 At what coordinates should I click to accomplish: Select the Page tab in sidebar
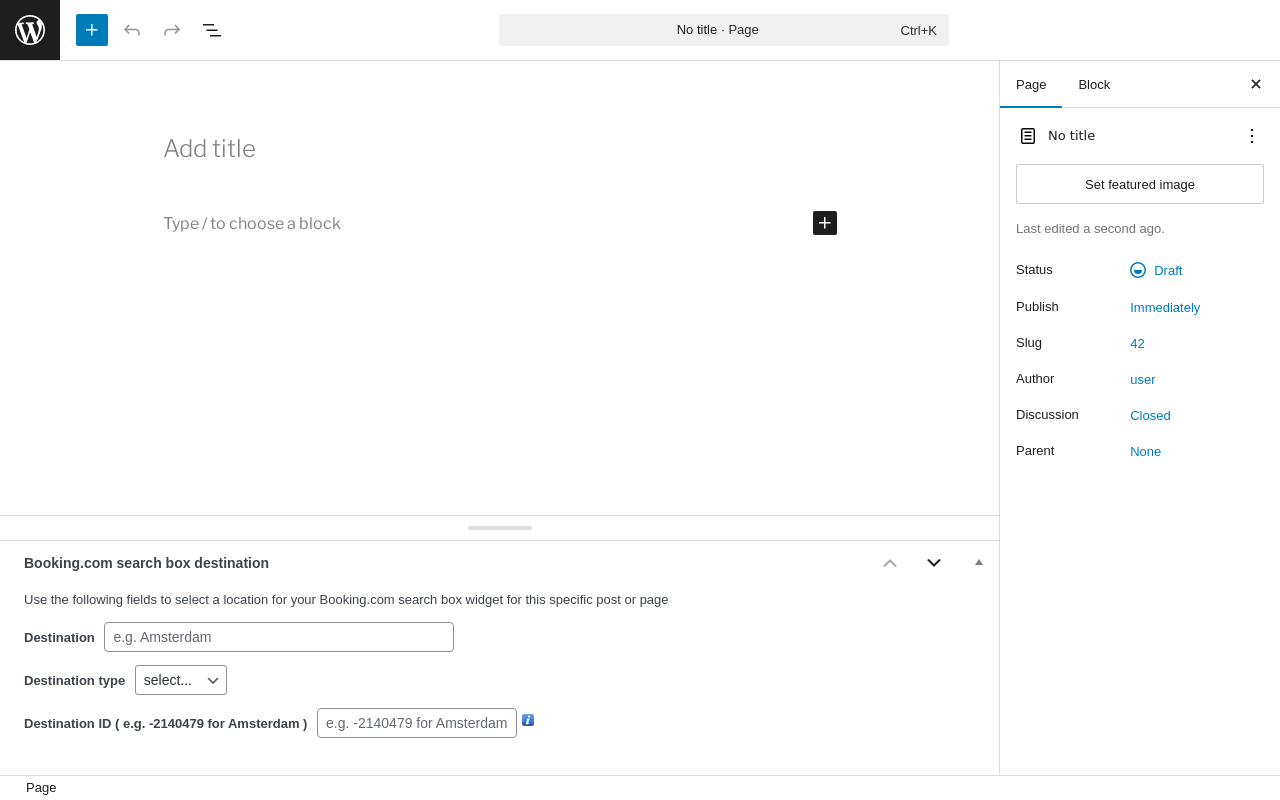click(1031, 84)
